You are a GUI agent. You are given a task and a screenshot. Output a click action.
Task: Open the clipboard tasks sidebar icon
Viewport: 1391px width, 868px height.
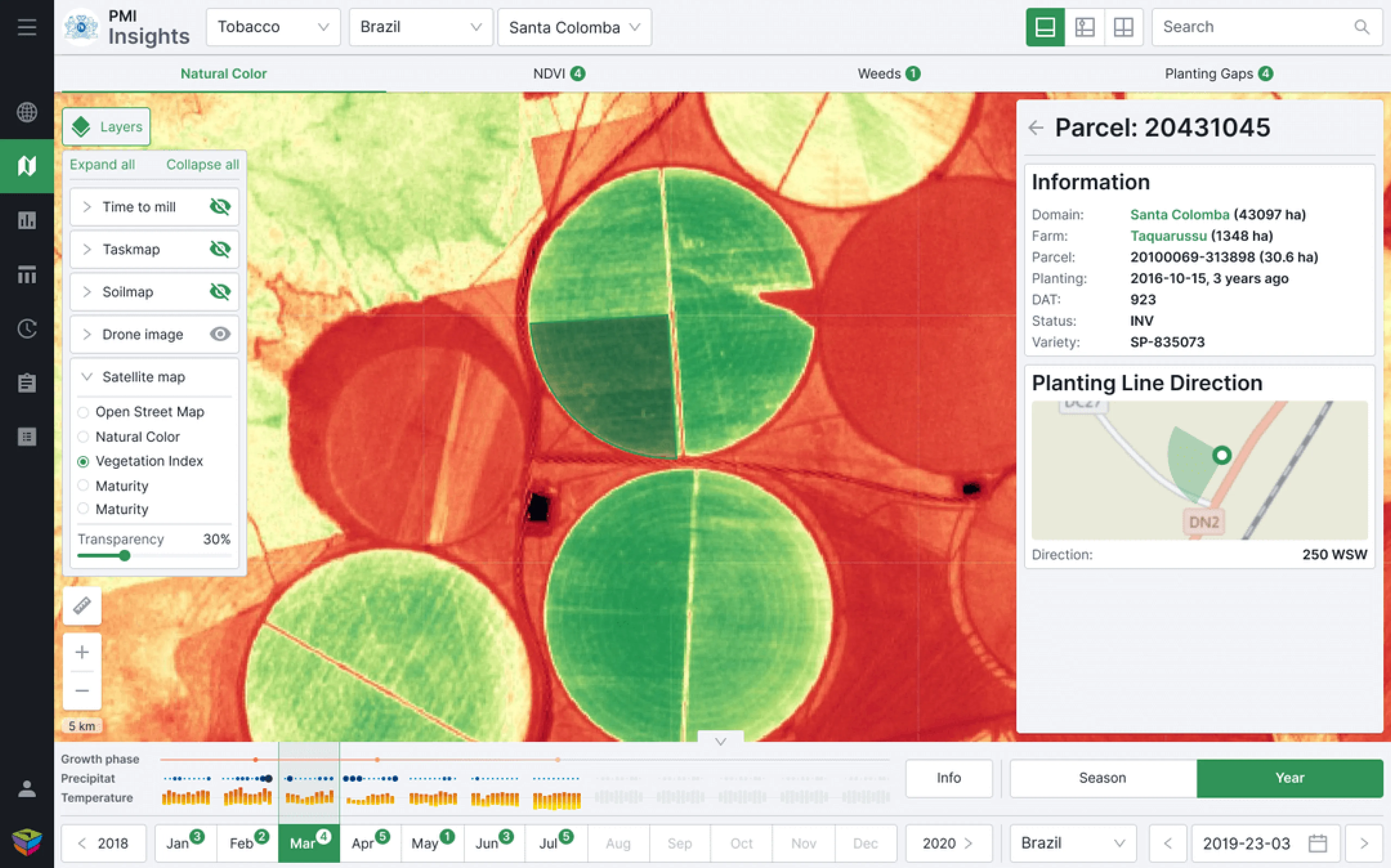27,382
